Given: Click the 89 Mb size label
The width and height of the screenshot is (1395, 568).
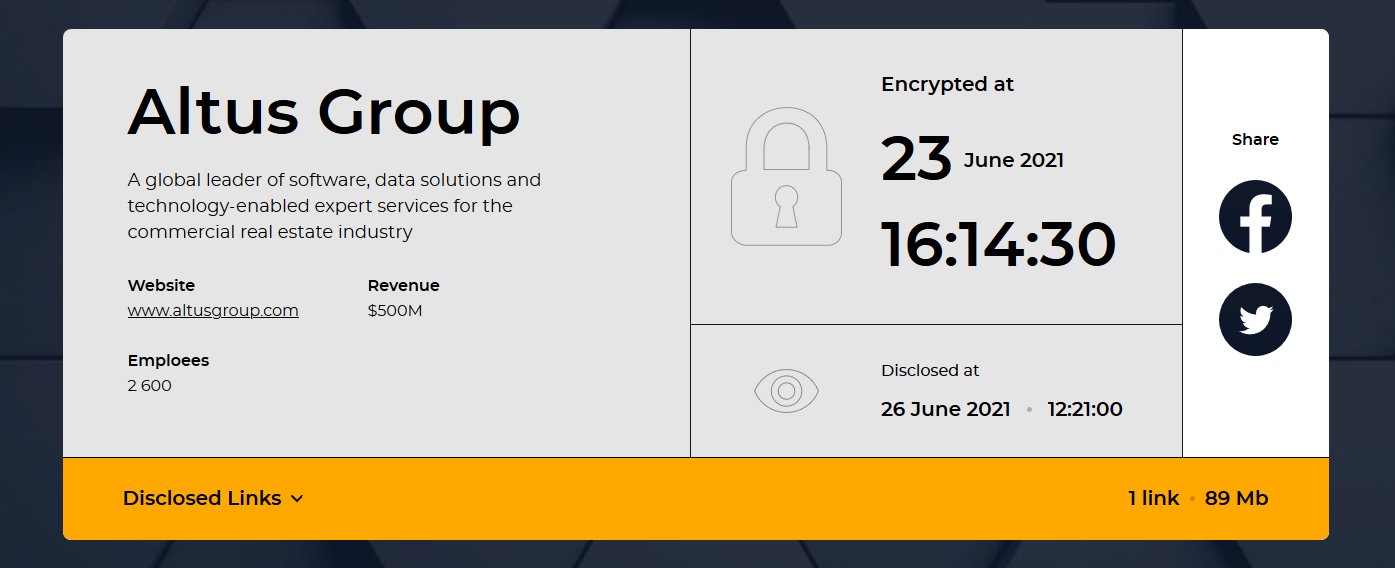Looking at the screenshot, I should [1236, 498].
